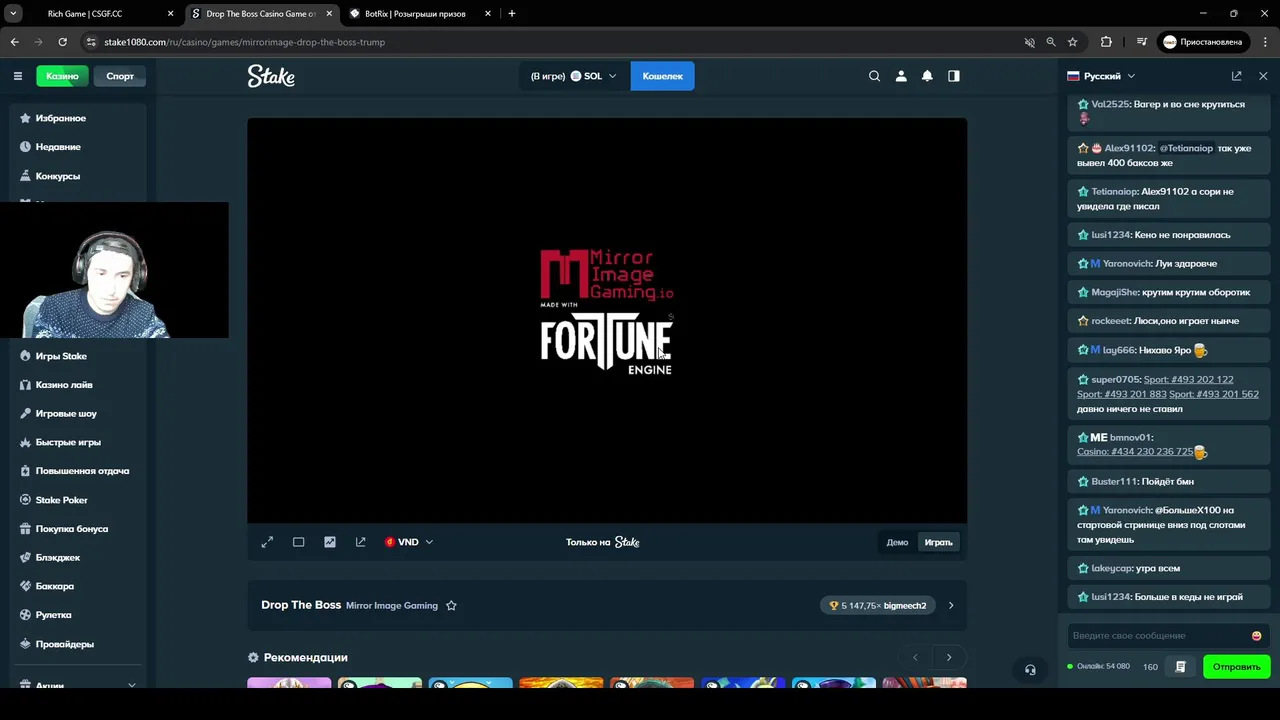Viewport: 1280px width, 720px height.
Task: Open Stake Poker in sidebar
Action: pyautogui.click(x=78, y=500)
